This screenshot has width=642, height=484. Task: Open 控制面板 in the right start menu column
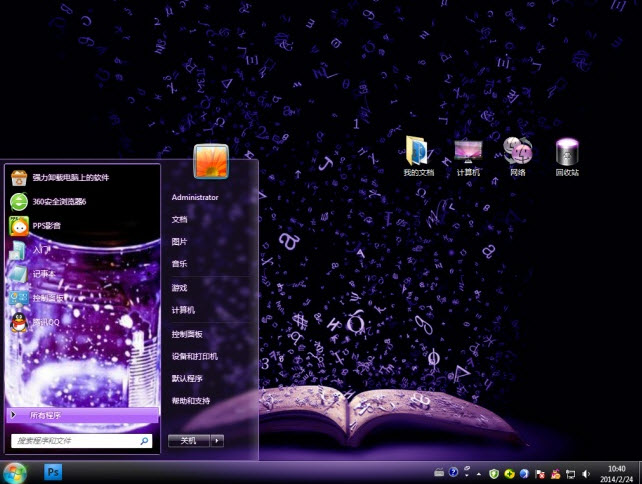click(187, 334)
